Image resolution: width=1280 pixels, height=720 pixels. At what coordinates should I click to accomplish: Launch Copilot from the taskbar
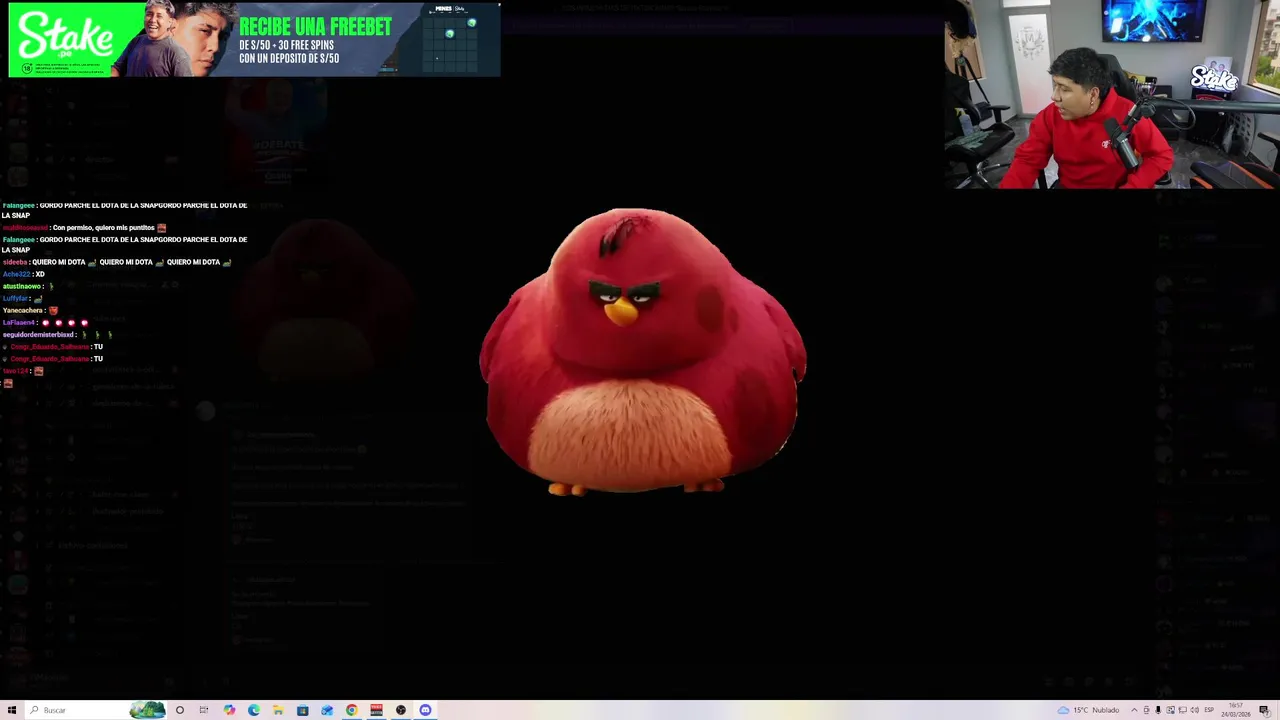(x=229, y=710)
